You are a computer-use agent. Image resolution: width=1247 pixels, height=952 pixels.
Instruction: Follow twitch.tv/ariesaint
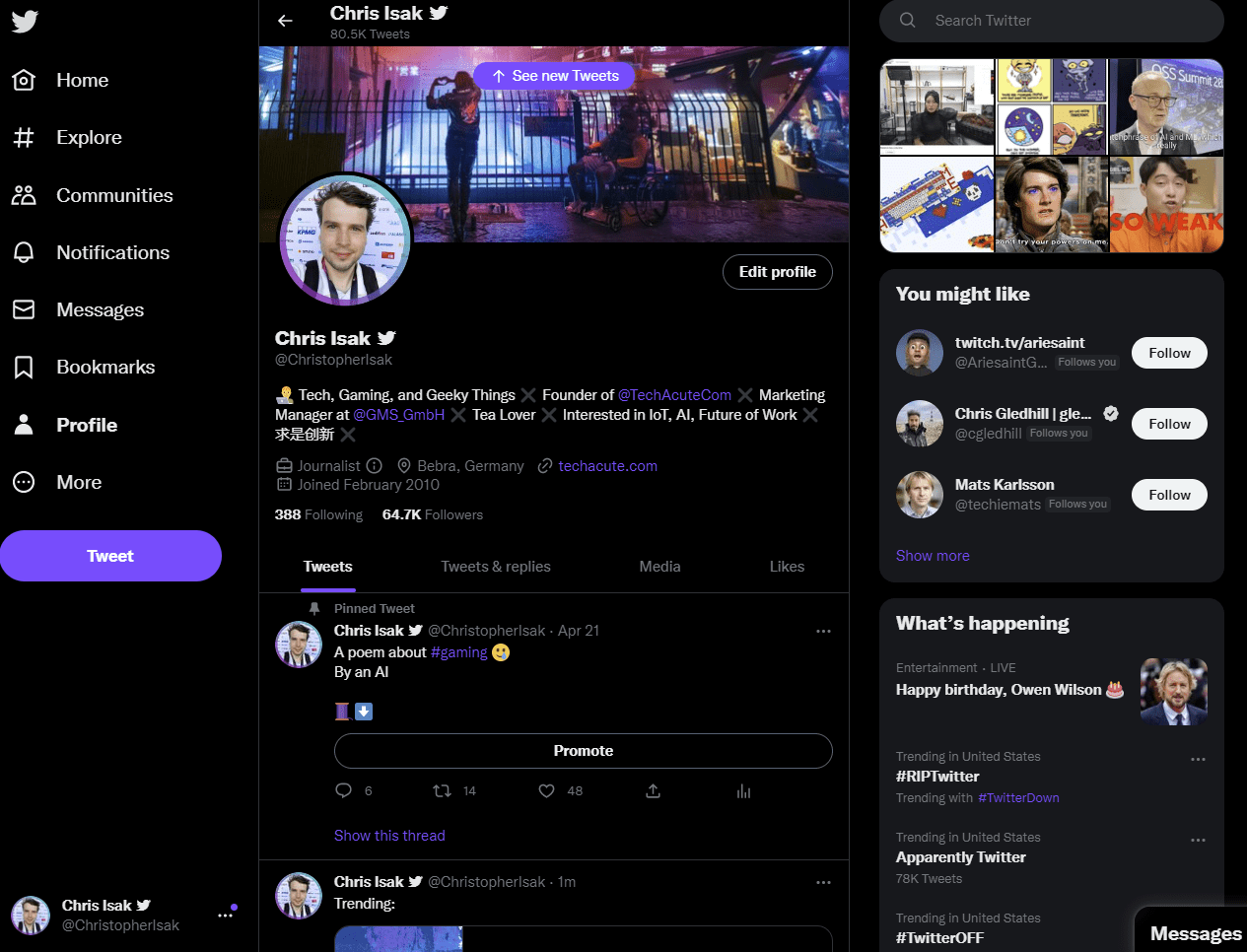click(1169, 353)
